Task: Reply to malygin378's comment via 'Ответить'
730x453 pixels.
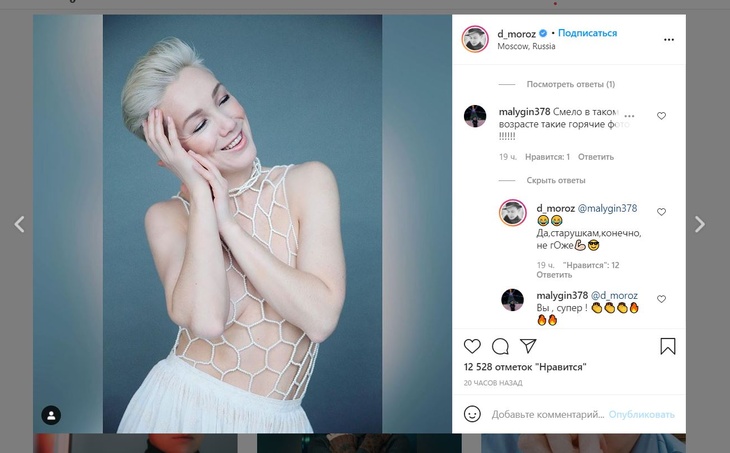Action: 595,157
